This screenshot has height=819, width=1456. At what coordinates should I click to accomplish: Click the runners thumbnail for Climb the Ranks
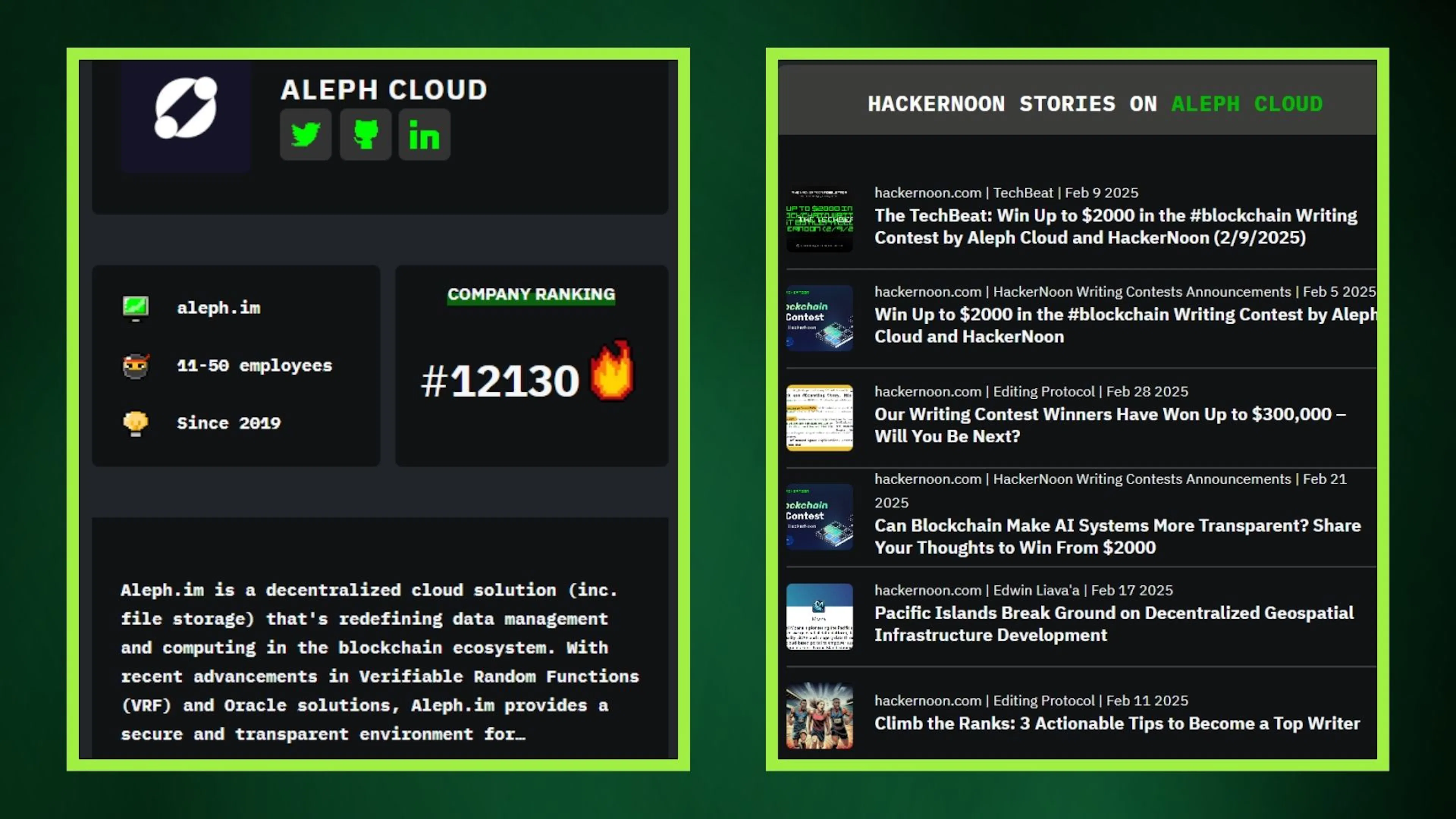coord(819,716)
